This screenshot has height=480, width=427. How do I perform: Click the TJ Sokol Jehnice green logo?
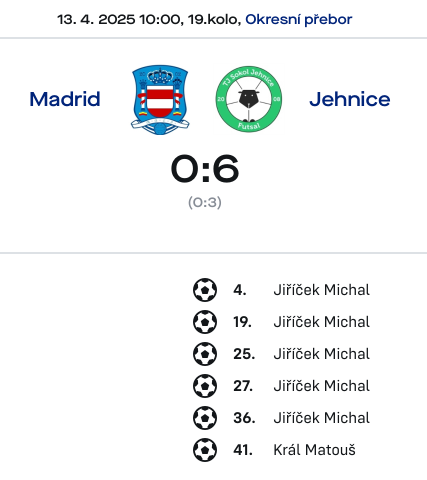(249, 99)
